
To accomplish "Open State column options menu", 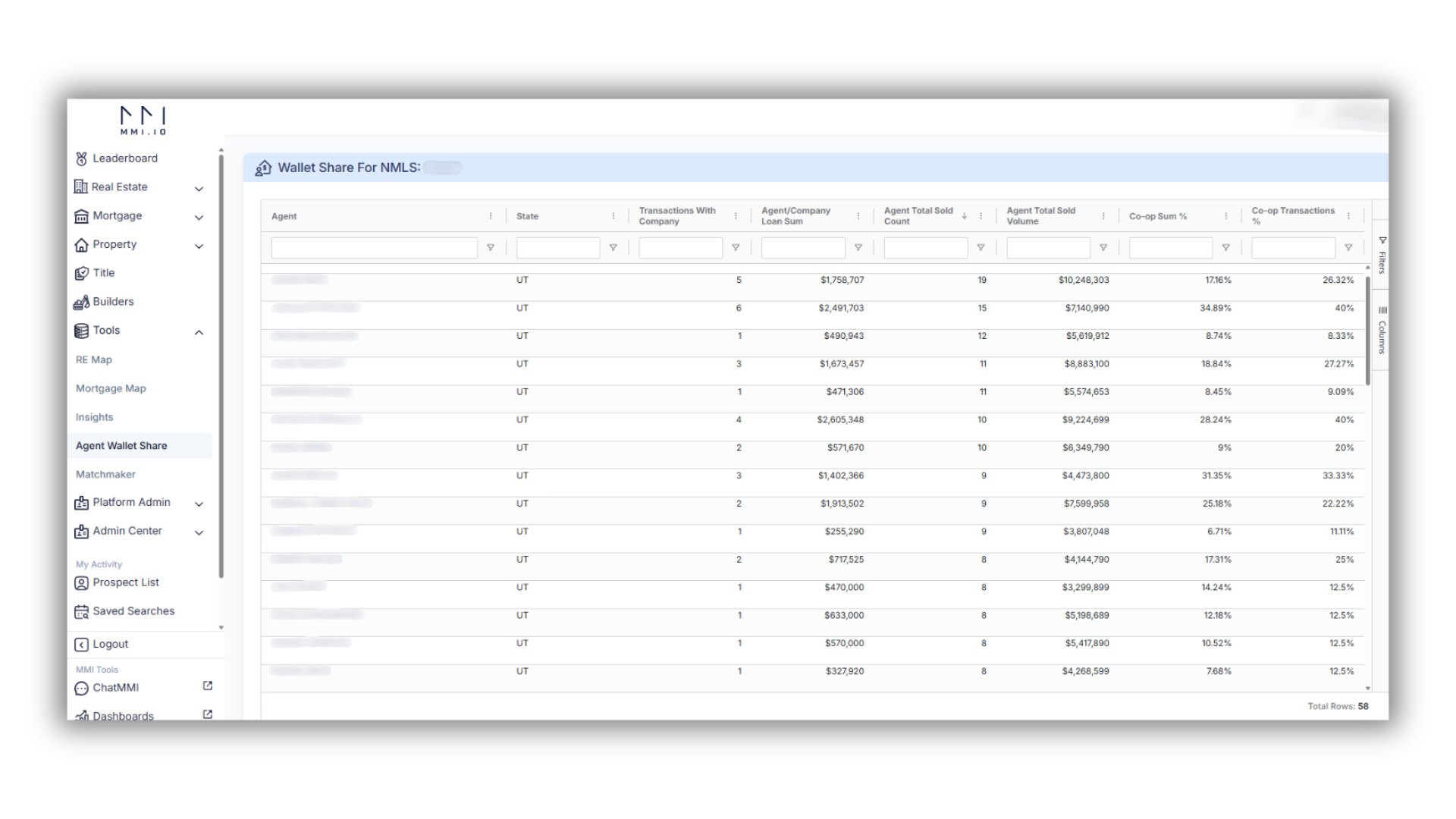I will [613, 216].
